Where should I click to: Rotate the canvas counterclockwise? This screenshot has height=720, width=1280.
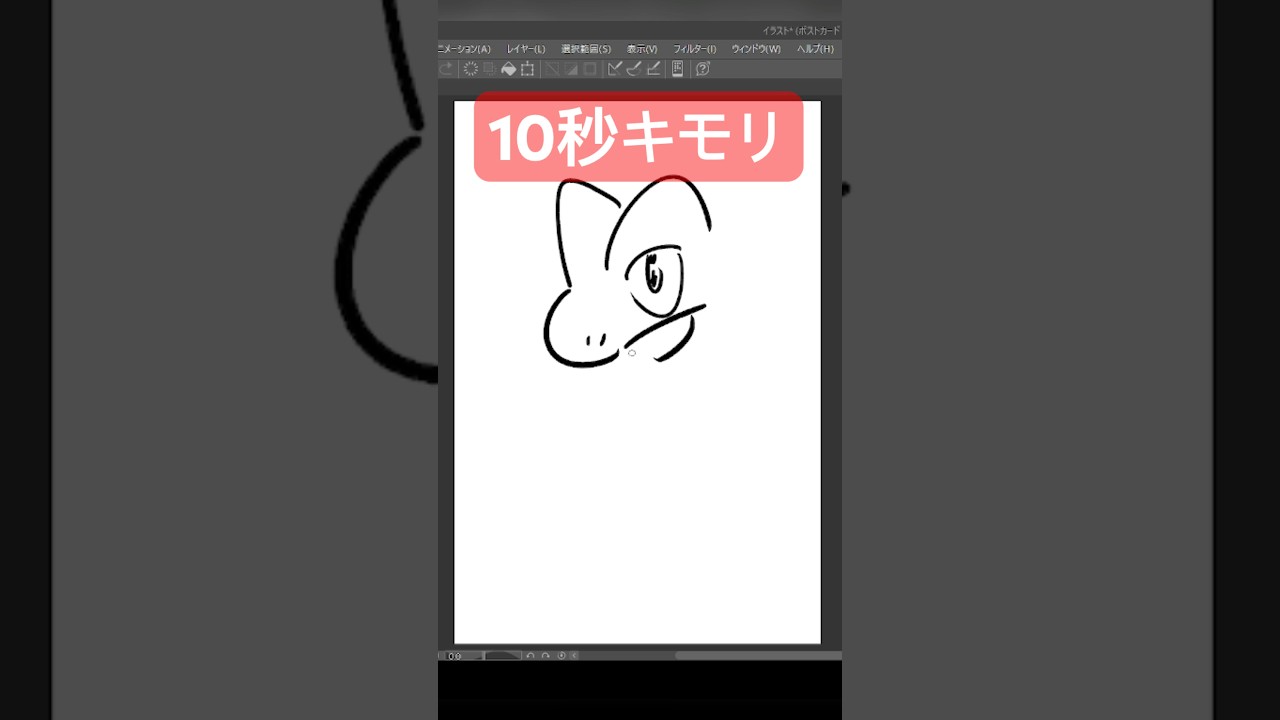pyautogui.click(x=529, y=655)
